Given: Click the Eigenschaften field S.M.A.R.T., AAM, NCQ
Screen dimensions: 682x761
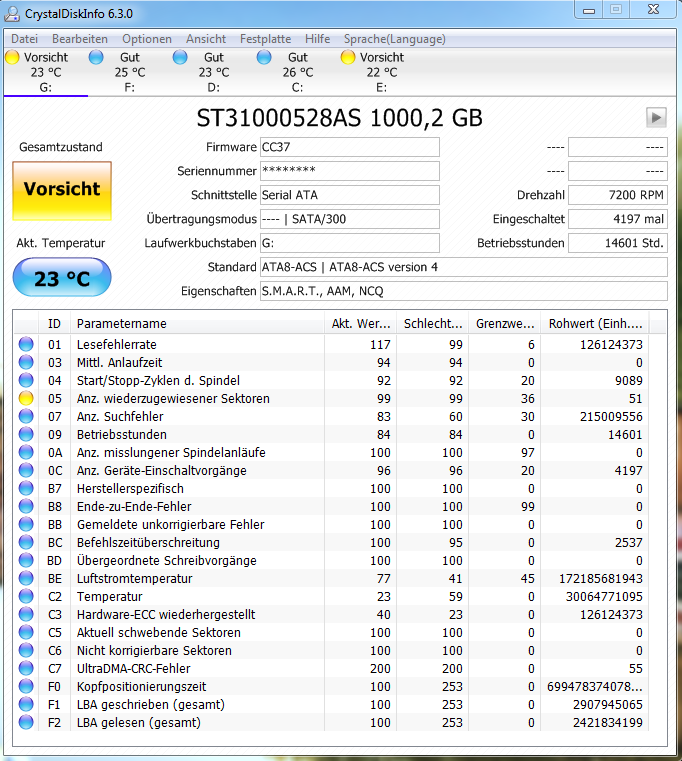Looking at the screenshot, I should point(464,291).
